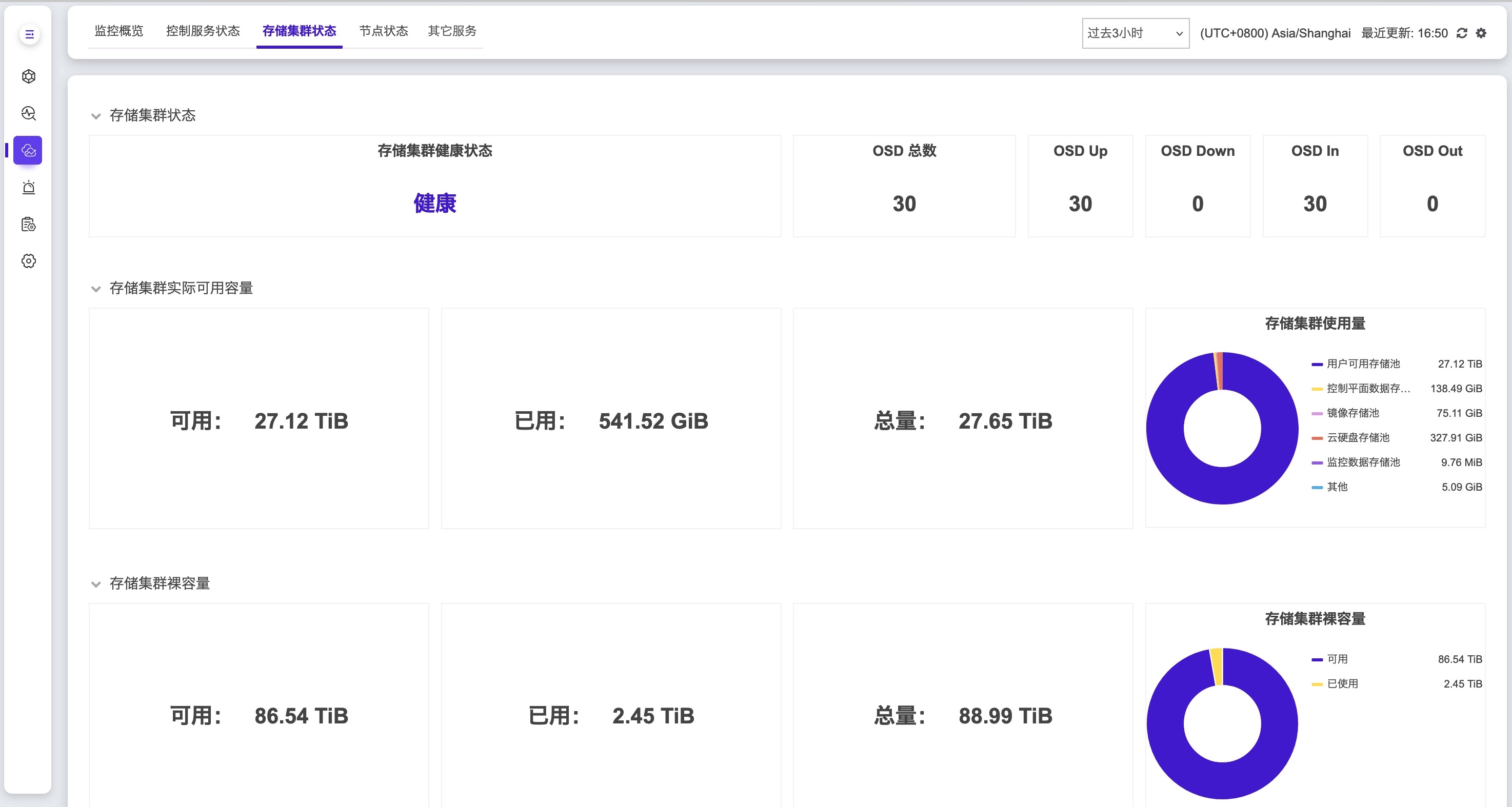Open the alarm siren sidebar icon
The image size is (1512, 807).
29,187
